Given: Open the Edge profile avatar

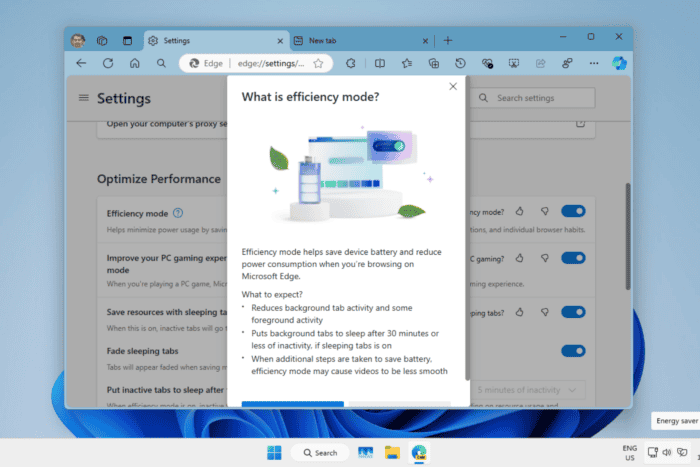Looking at the screenshot, I should (78, 41).
